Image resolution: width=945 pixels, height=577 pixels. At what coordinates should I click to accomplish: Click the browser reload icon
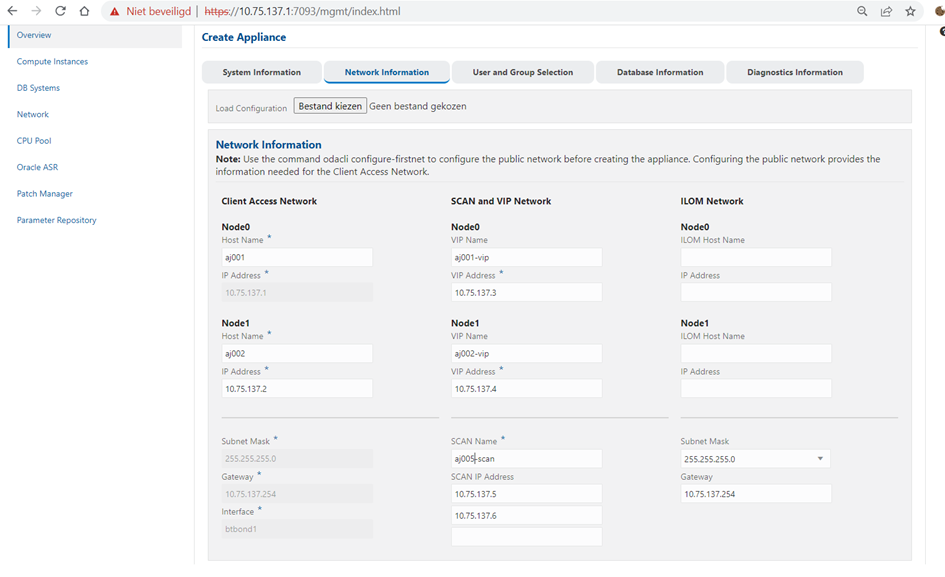point(60,12)
